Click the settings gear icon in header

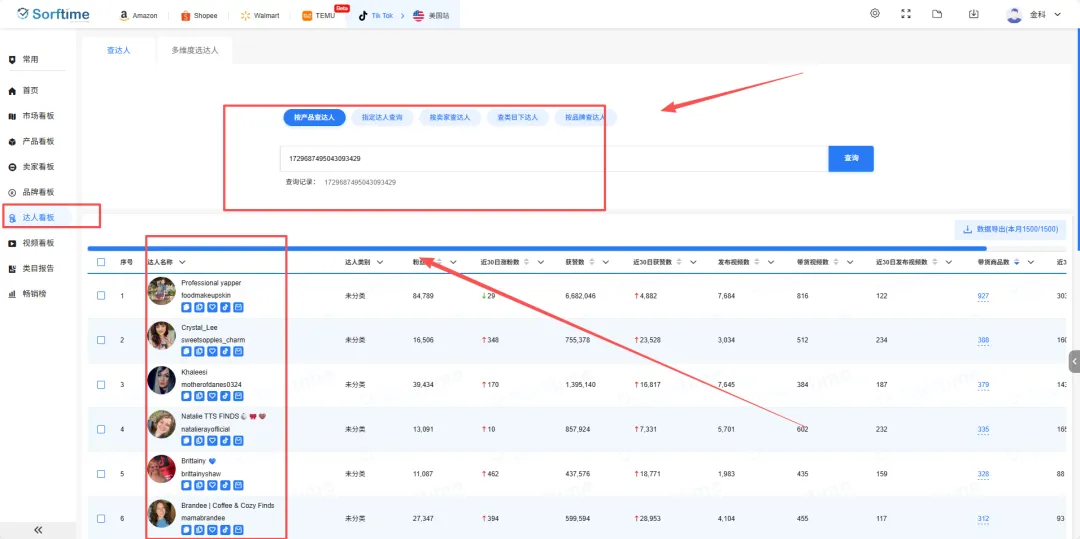[875, 14]
